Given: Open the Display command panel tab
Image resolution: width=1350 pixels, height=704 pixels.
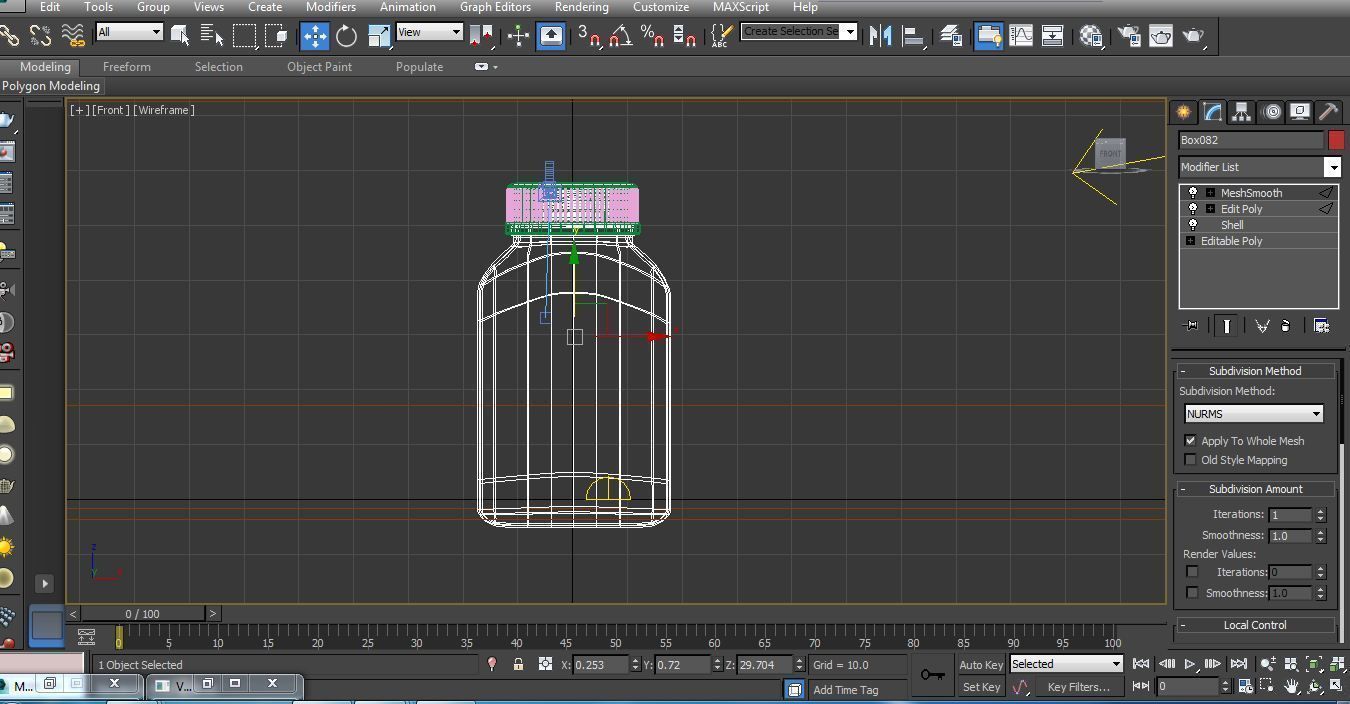Looking at the screenshot, I should click(1299, 112).
